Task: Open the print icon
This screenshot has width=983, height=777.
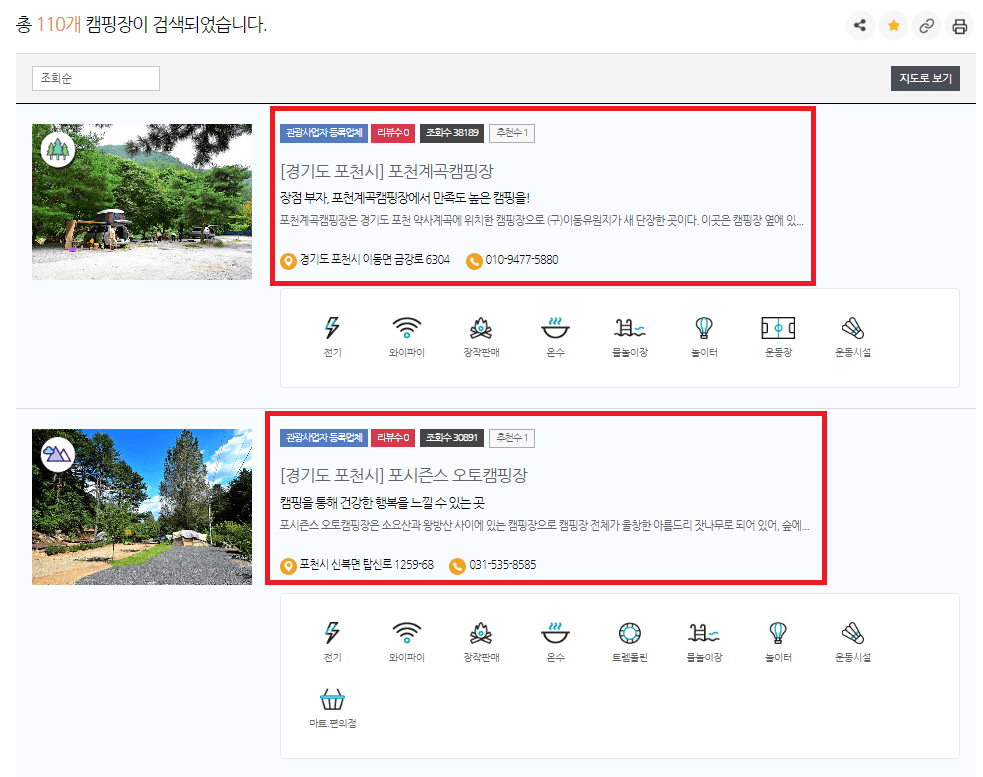Action: (x=959, y=25)
